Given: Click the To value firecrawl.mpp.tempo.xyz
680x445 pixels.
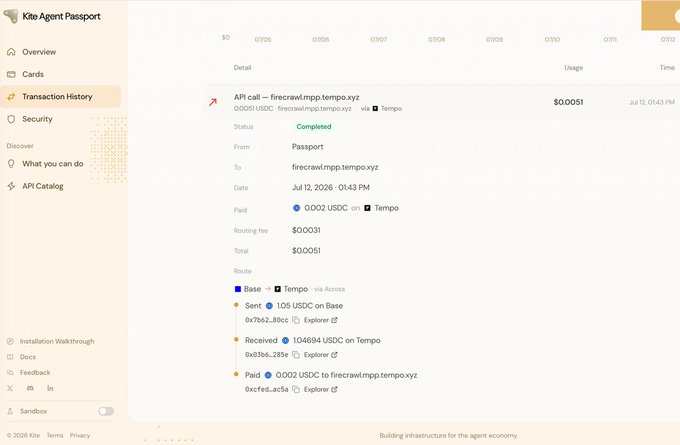Looking at the screenshot, I should [335, 167].
